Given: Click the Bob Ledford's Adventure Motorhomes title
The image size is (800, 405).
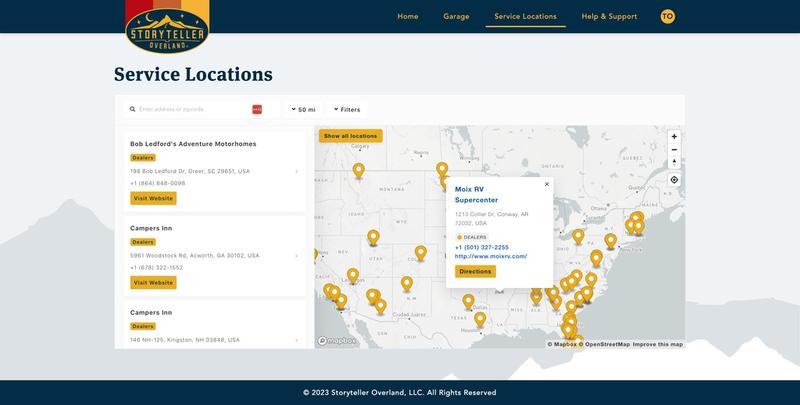Looking at the screenshot, I should [193, 144].
